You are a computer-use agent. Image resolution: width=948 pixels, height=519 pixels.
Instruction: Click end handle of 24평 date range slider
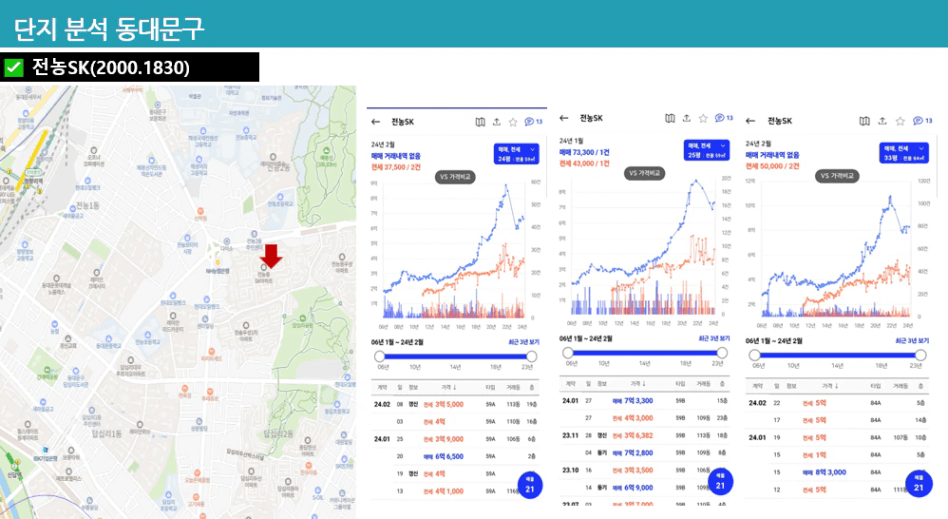(x=531, y=356)
